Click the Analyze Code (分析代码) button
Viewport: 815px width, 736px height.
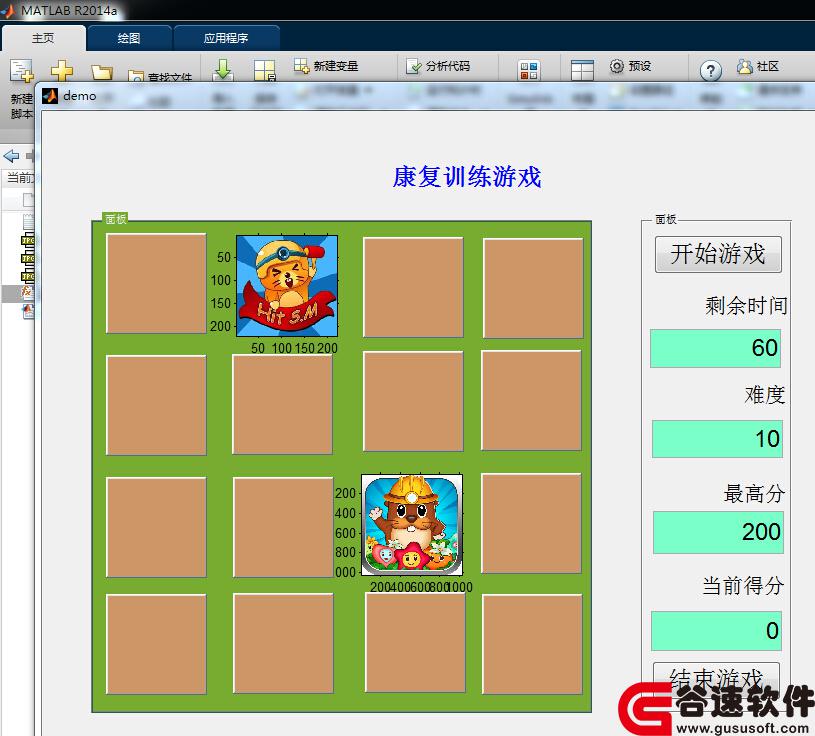[x=438, y=66]
